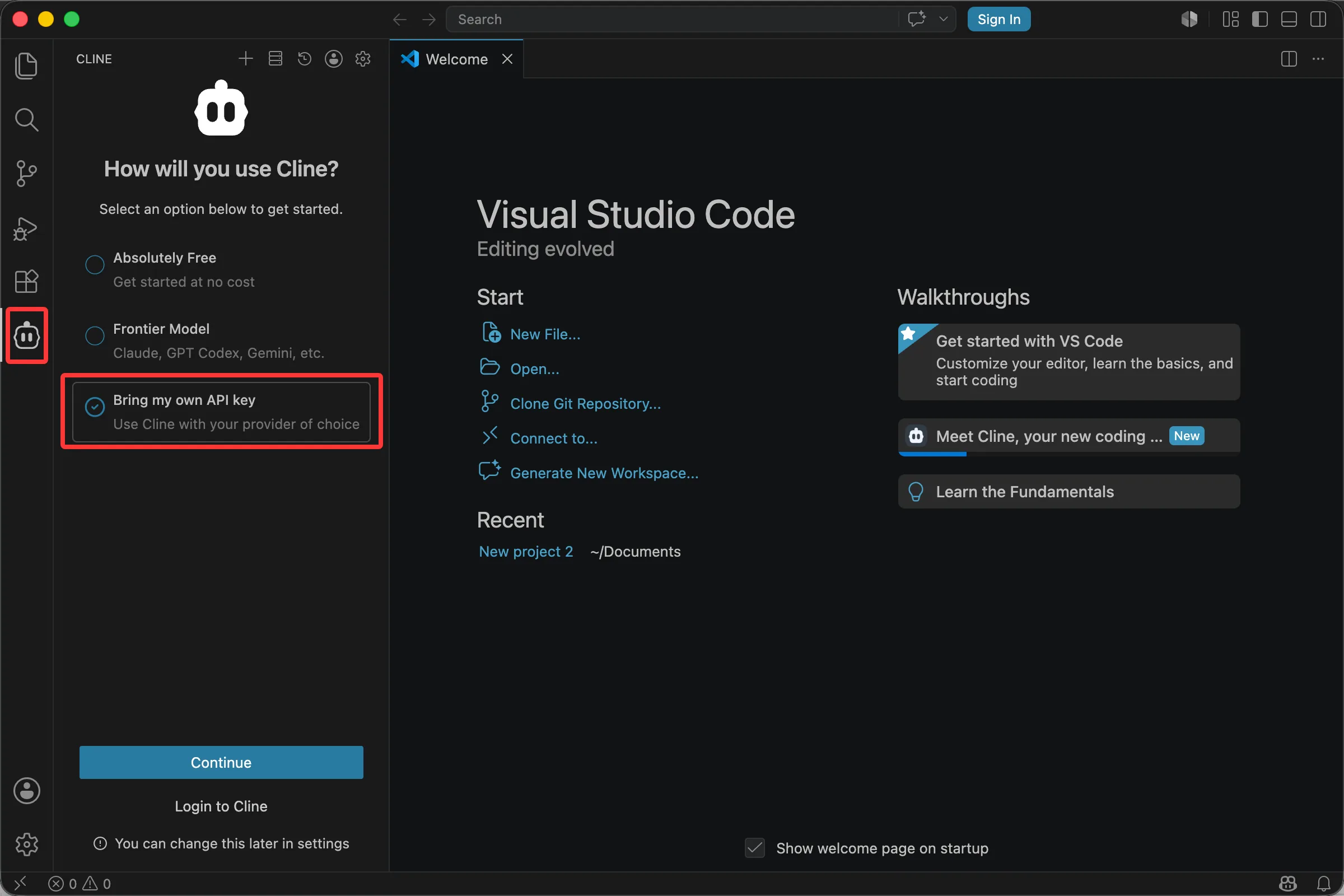Expand the chat dropdown arrow in title bar
The height and width of the screenshot is (896, 1344).
(944, 19)
